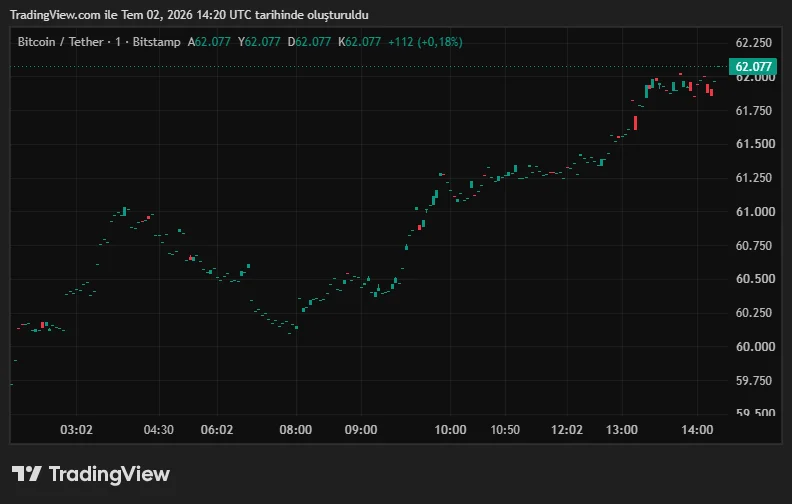Image resolution: width=792 pixels, height=504 pixels.
Task: Click the 08:00 time axis label
Action: (x=295, y=430)
